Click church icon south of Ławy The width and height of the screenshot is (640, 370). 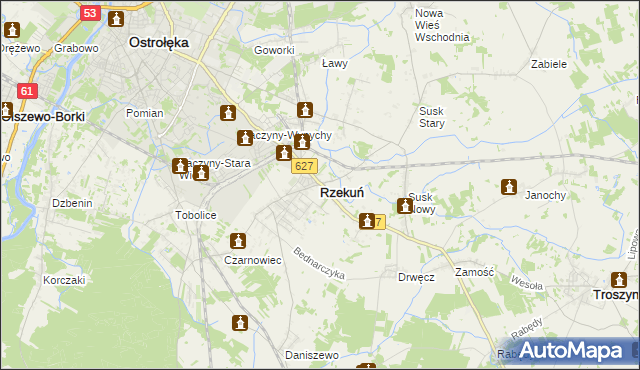305,110
